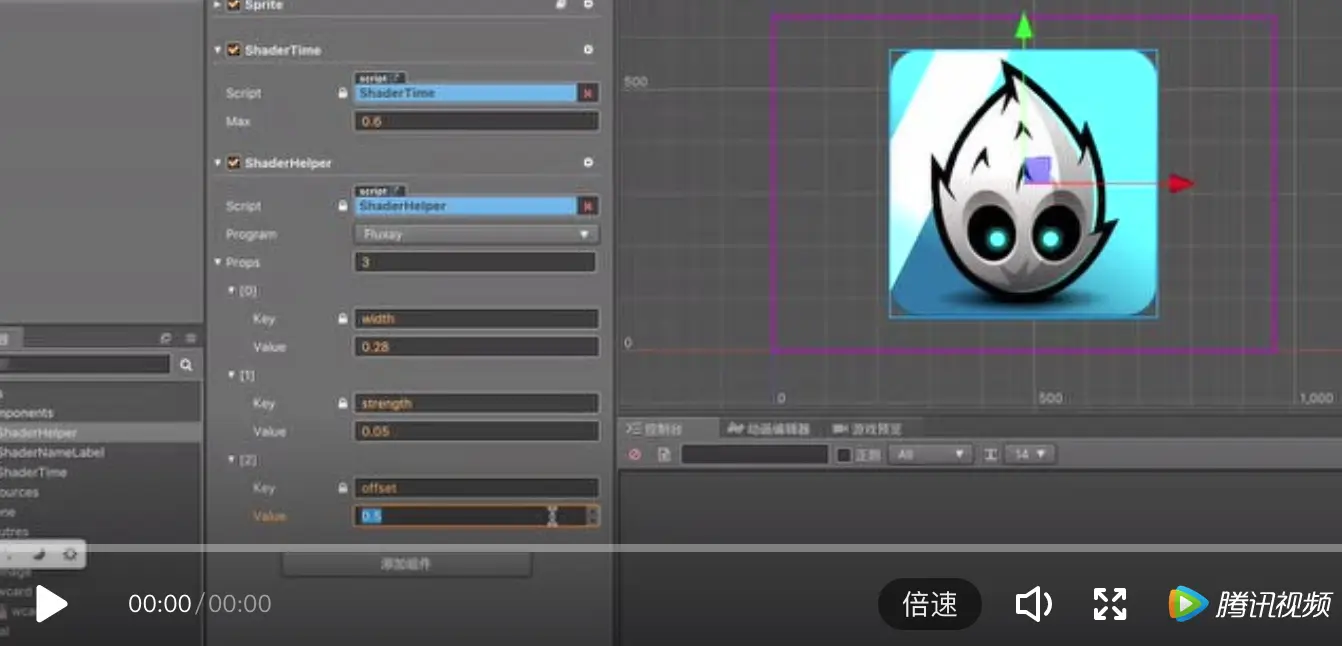
Task: Collapse the ShaderTime component section
Action: [x=218, y=49]
